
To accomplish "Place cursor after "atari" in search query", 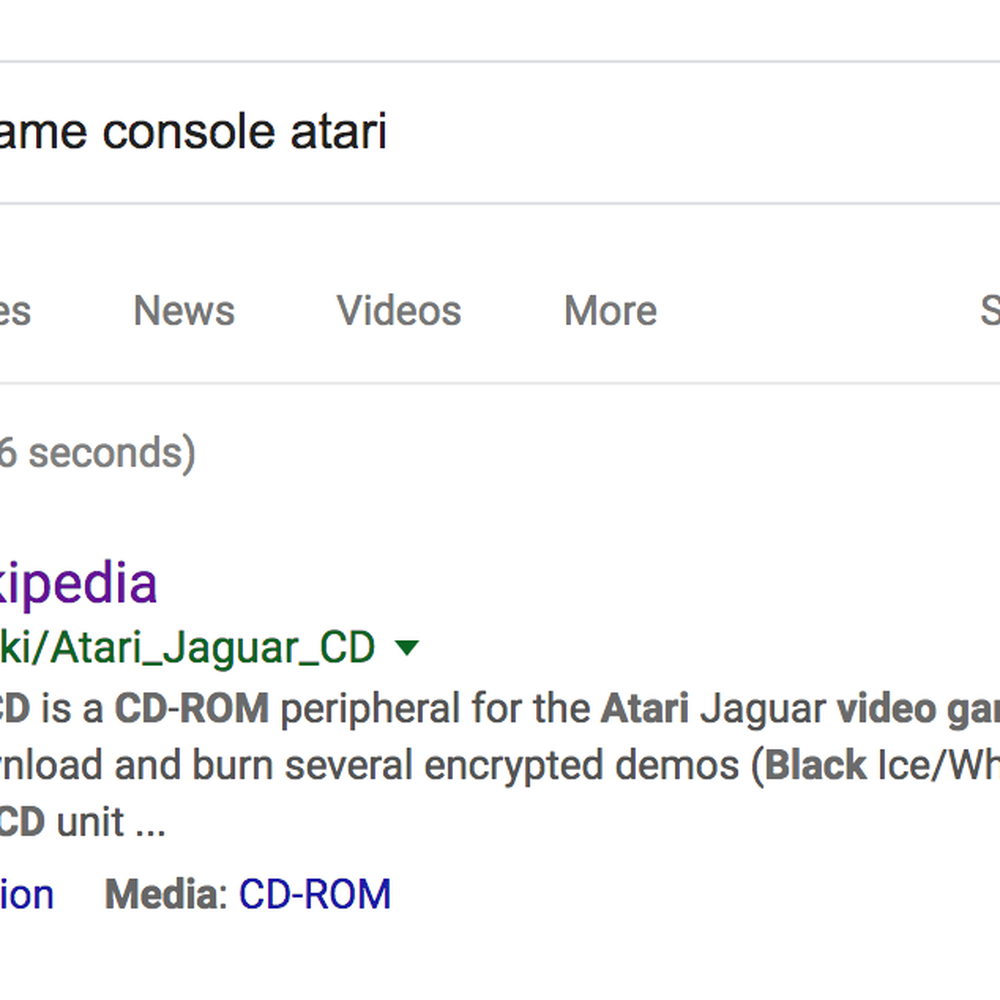I will pyautogui.click(x=388, y=133).
